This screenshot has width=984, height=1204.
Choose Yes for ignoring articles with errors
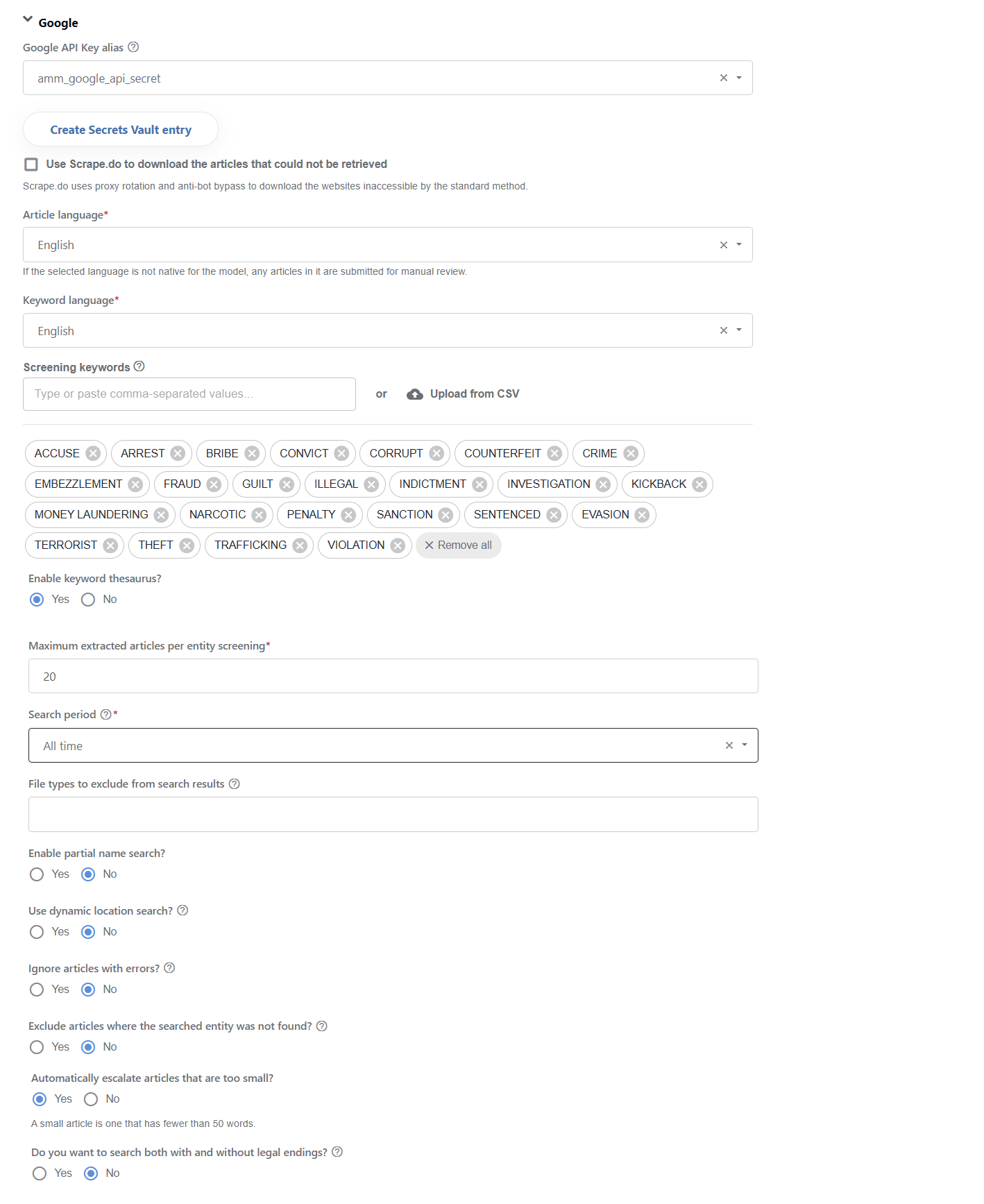coord(37,990)
